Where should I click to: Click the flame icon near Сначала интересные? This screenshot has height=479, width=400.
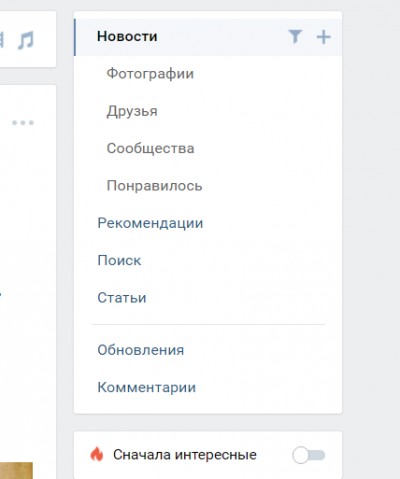(x=97, y=454)
